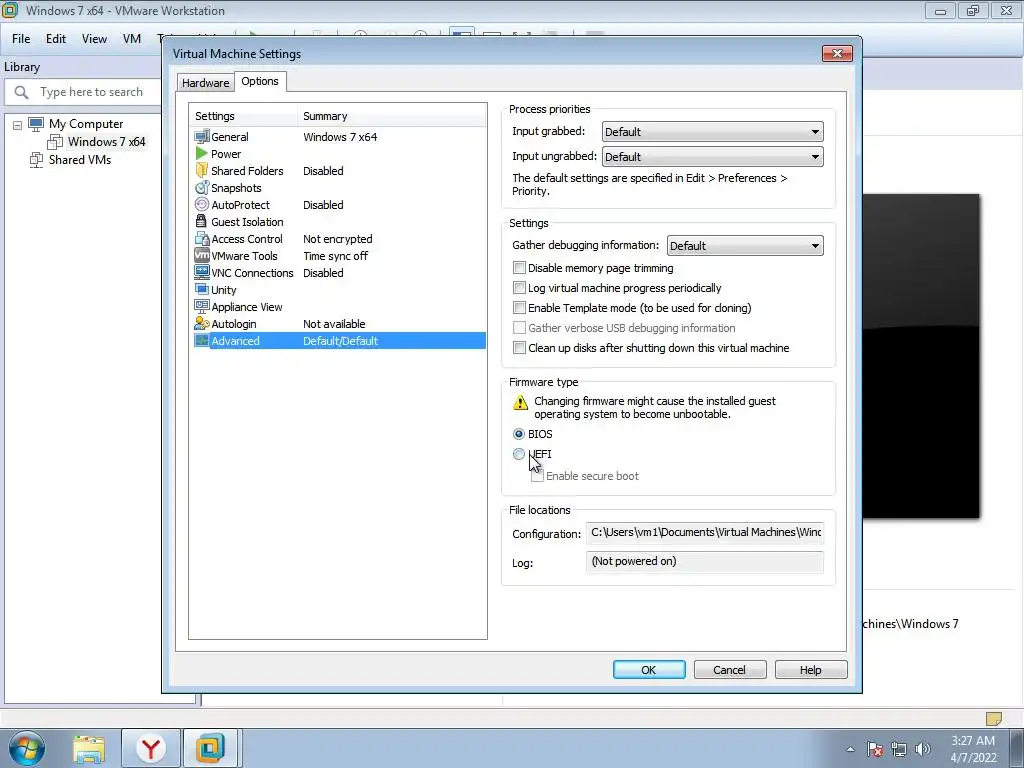The height and width of the screenshot is (768, 1024).
Task: Select the BIOS firmware radio button
Action: pyautogui.click(x=519, y=434)
